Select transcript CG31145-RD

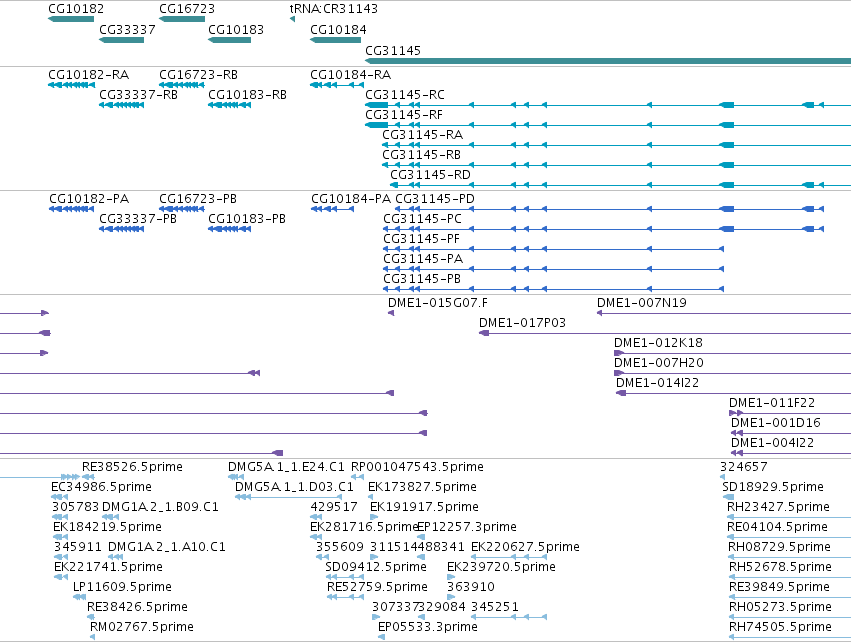[620, 185]
